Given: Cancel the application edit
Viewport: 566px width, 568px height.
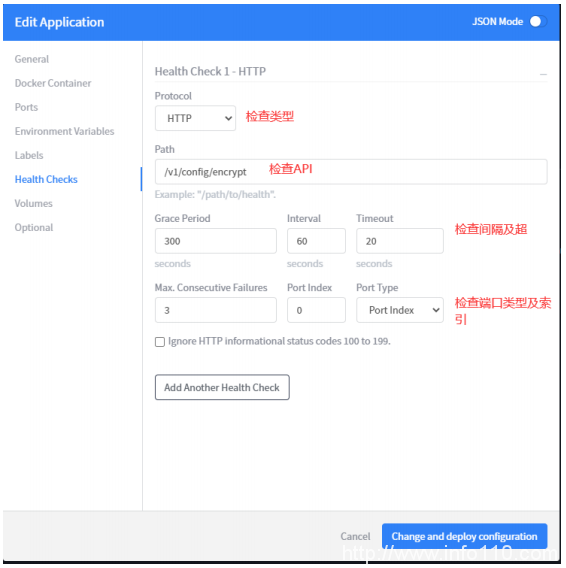Looking at the screenshot, I should point(355,536).
